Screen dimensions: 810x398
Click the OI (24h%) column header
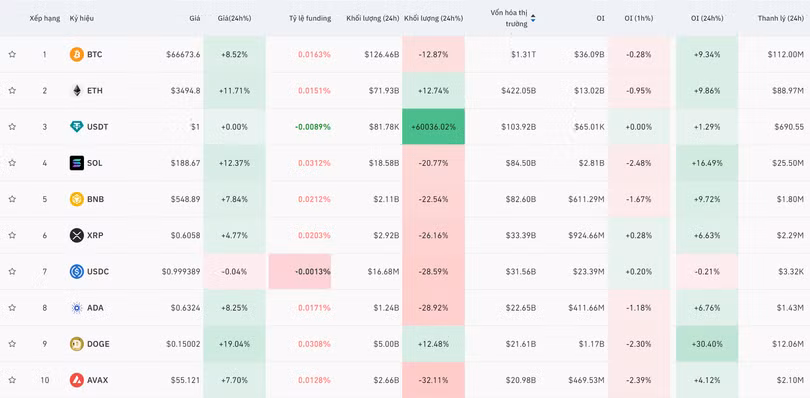coord(707,18)
